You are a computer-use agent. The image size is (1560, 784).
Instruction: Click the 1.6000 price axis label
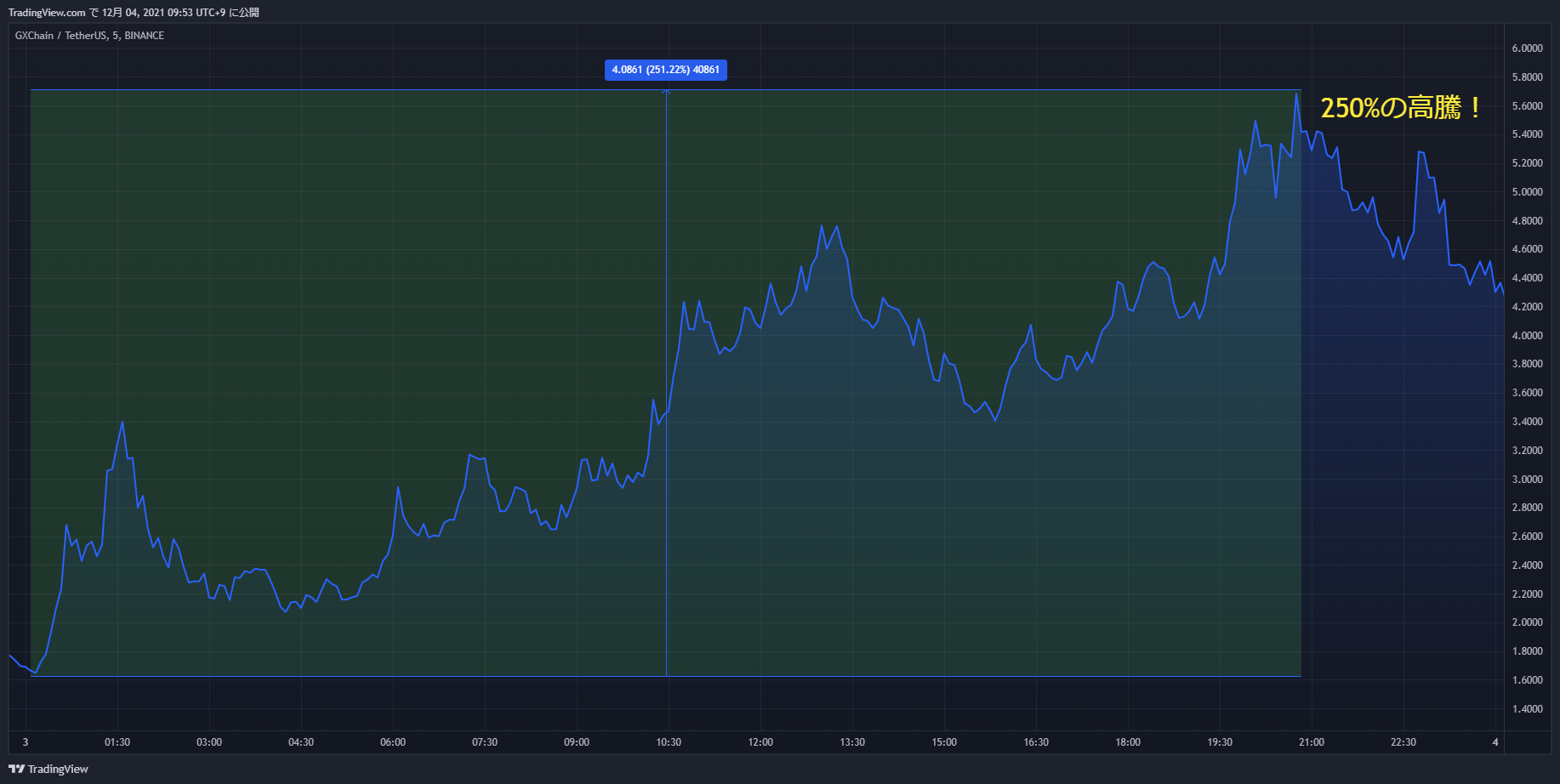pos(1527,680)
